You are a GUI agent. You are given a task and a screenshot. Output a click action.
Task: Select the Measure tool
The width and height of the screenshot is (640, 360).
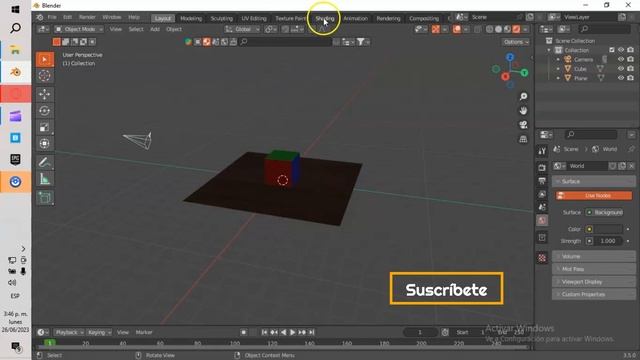[44, 179]
